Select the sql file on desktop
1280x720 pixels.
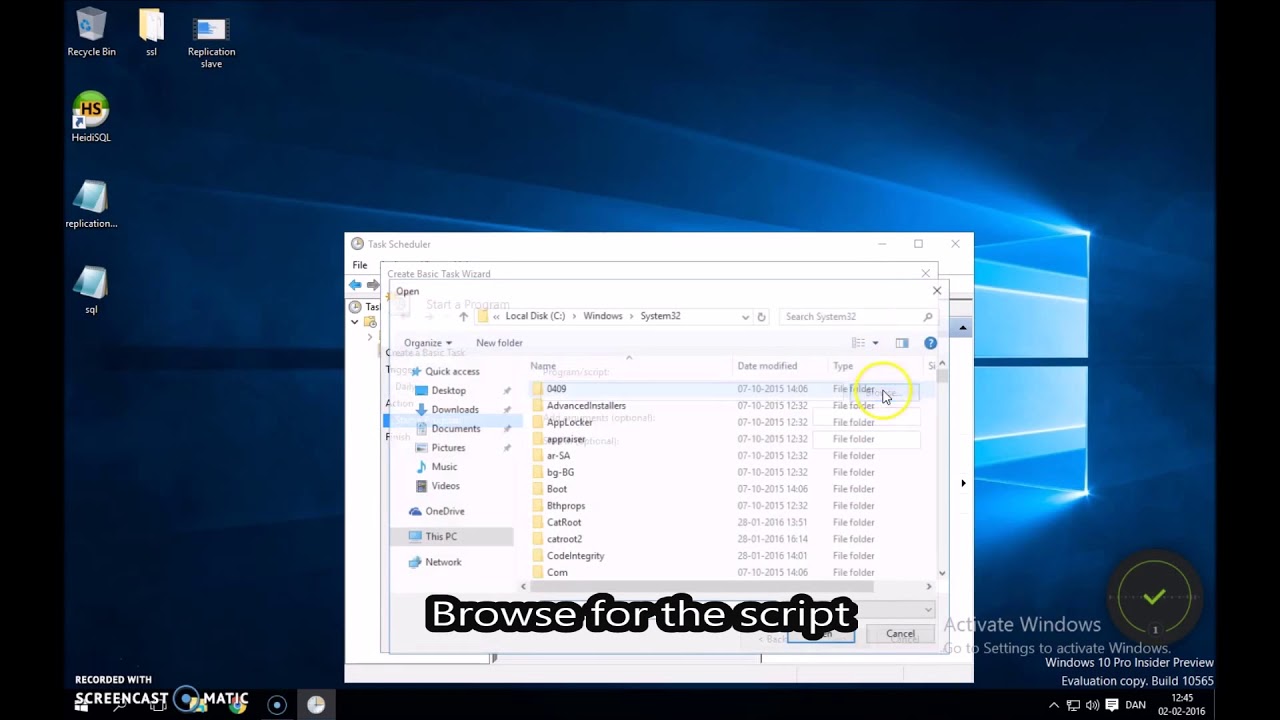coord(91,290)
